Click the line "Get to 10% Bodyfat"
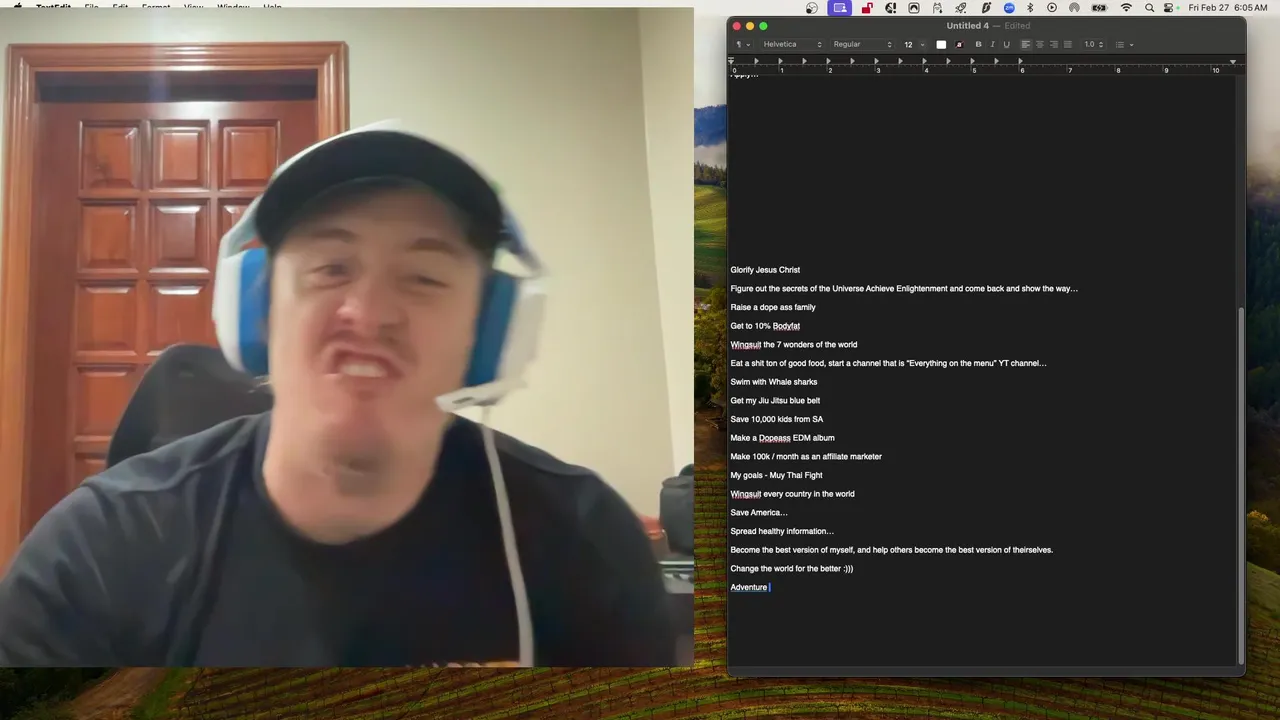This screenshot has width=1280, height=720. [765, 326]
